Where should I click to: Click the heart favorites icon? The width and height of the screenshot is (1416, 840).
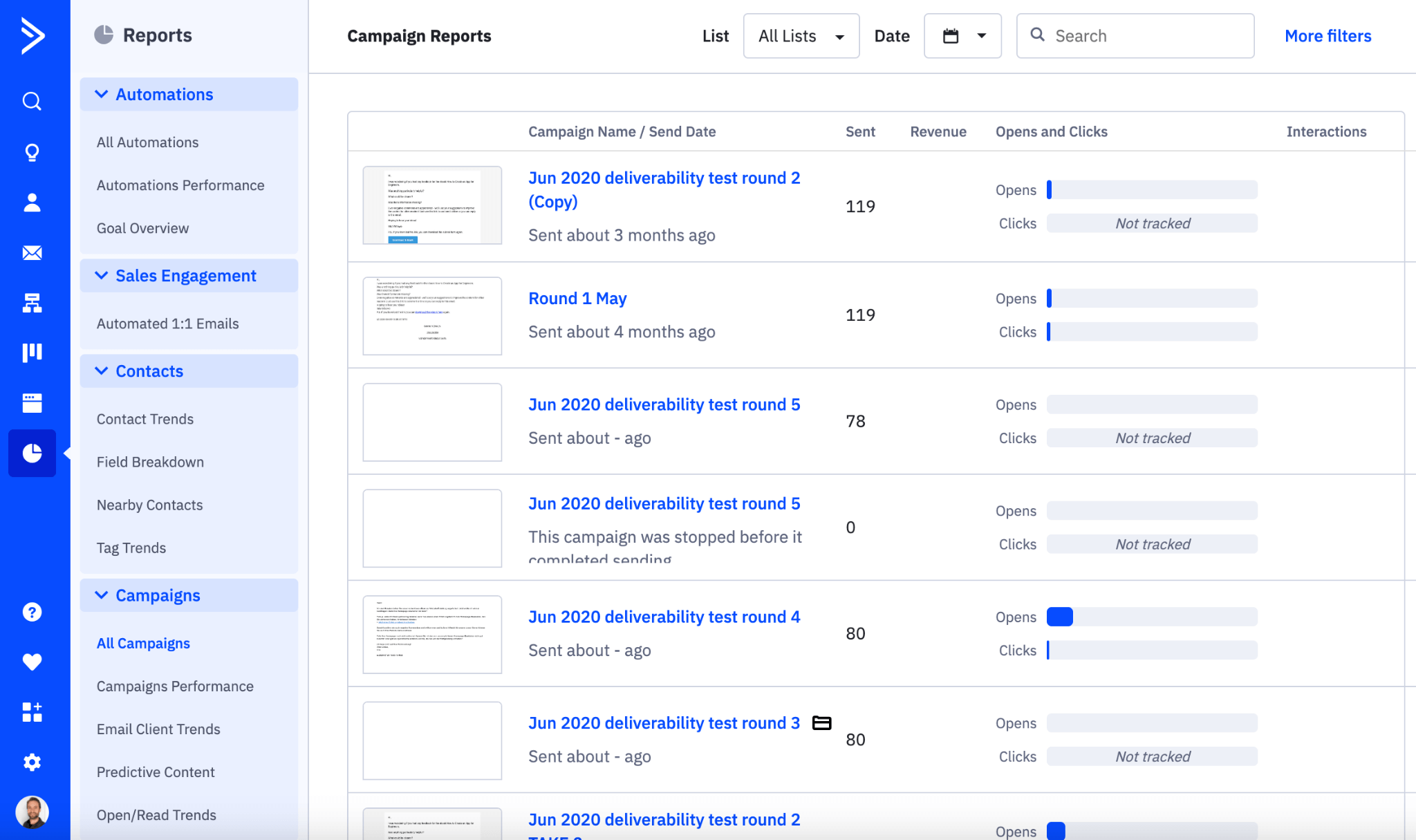point(32,662)
